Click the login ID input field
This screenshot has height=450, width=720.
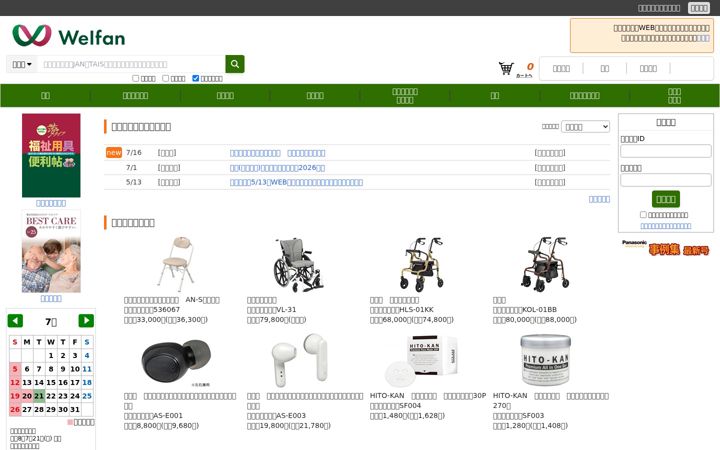[665, 151]
